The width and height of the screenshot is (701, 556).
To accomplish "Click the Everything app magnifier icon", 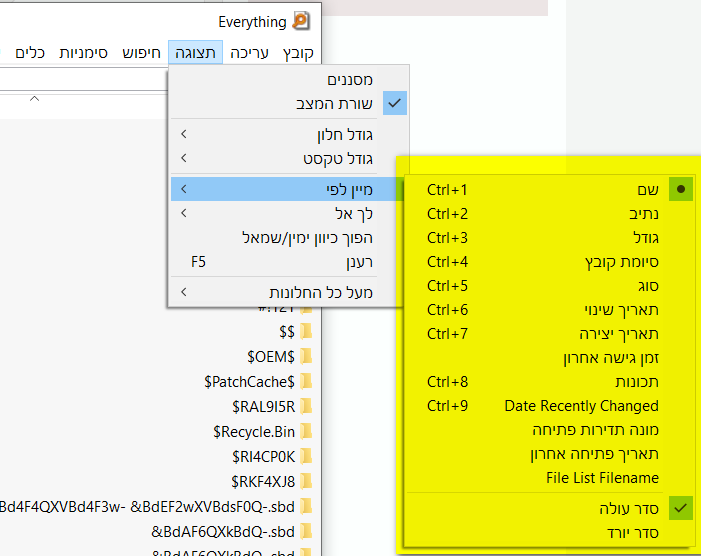I will [301, 21].
